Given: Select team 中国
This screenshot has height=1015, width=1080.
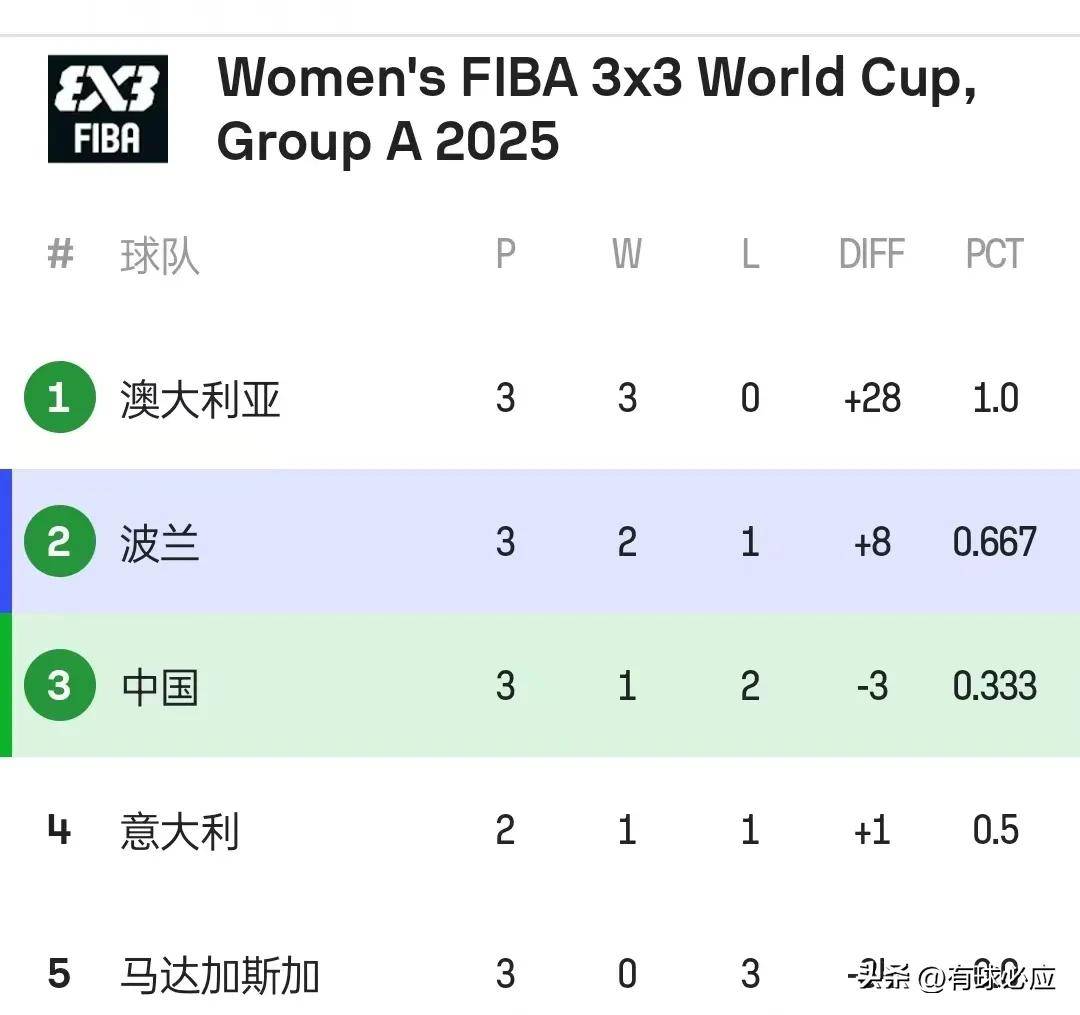Looking at the screenshot, I should [160, 687].
